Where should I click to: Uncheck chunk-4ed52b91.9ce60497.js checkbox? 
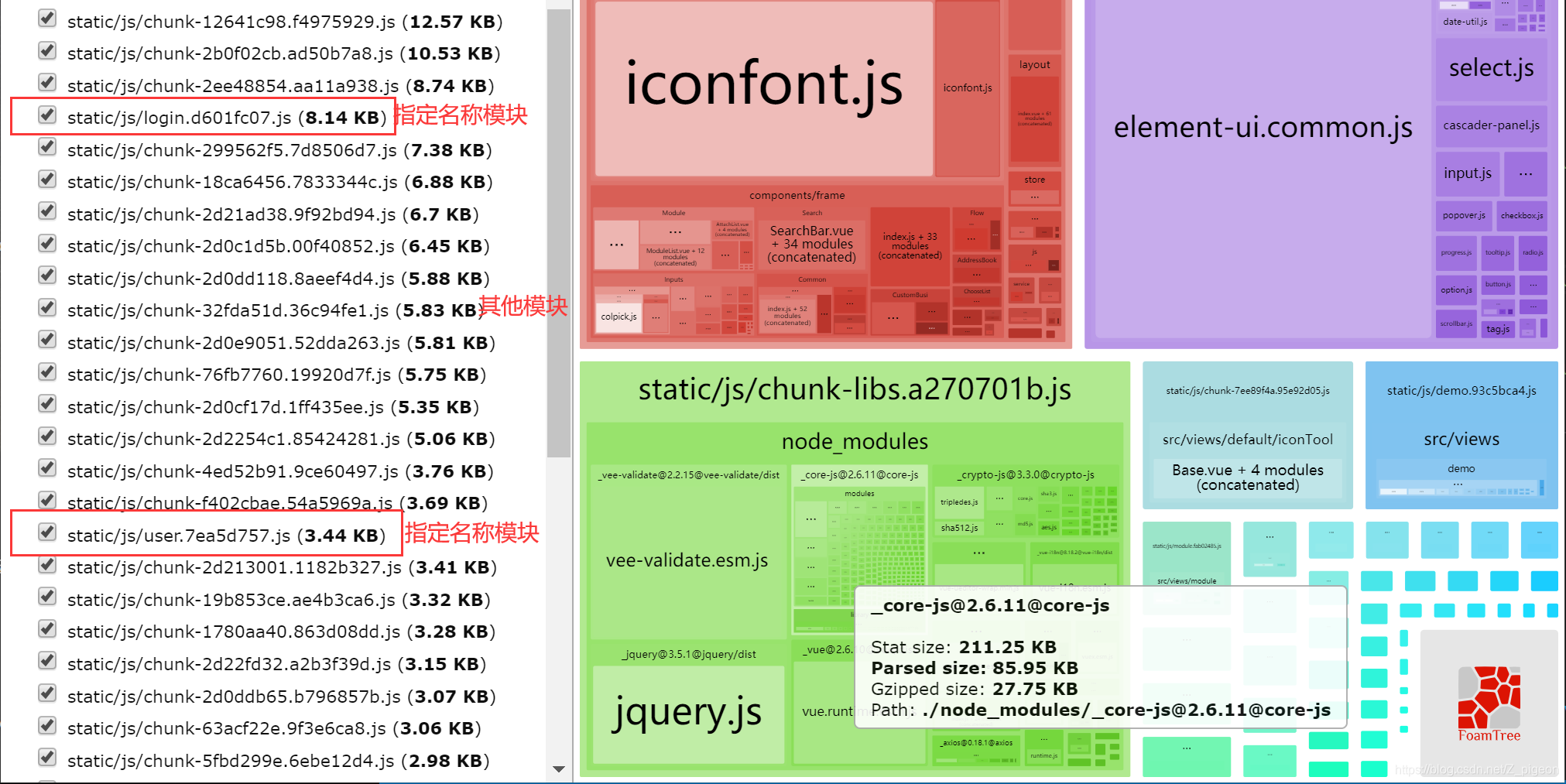47,468
